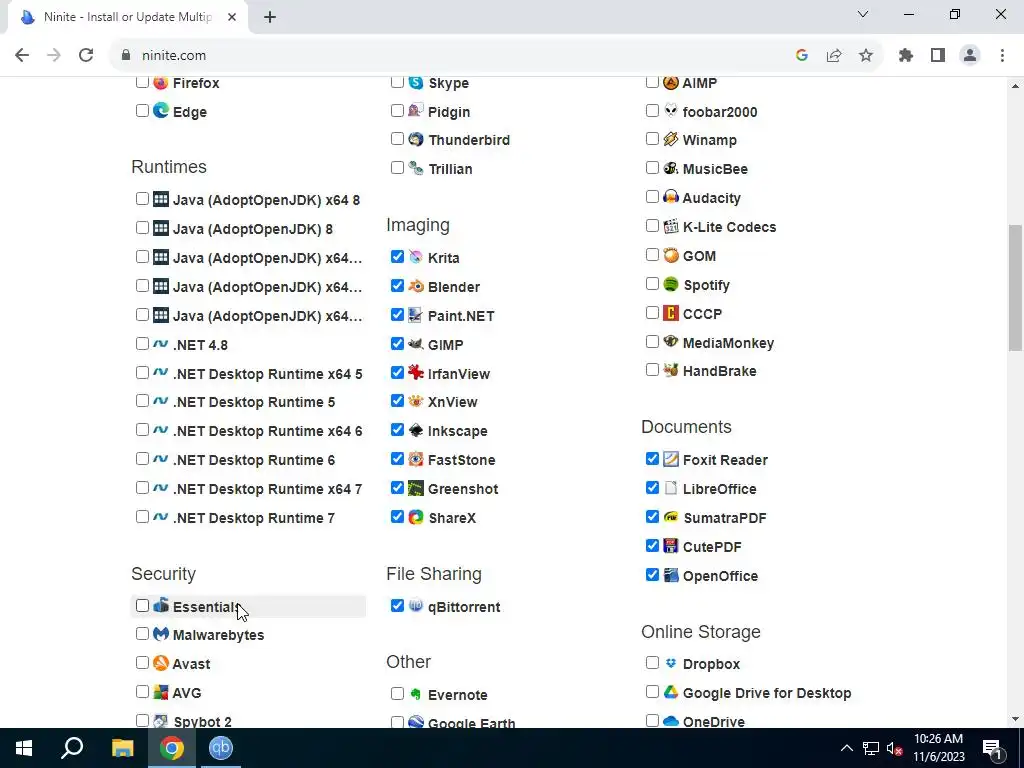This screenshot has height=768, width=1024.
Task: Click the Blender app icon
Action: point(415,286)
